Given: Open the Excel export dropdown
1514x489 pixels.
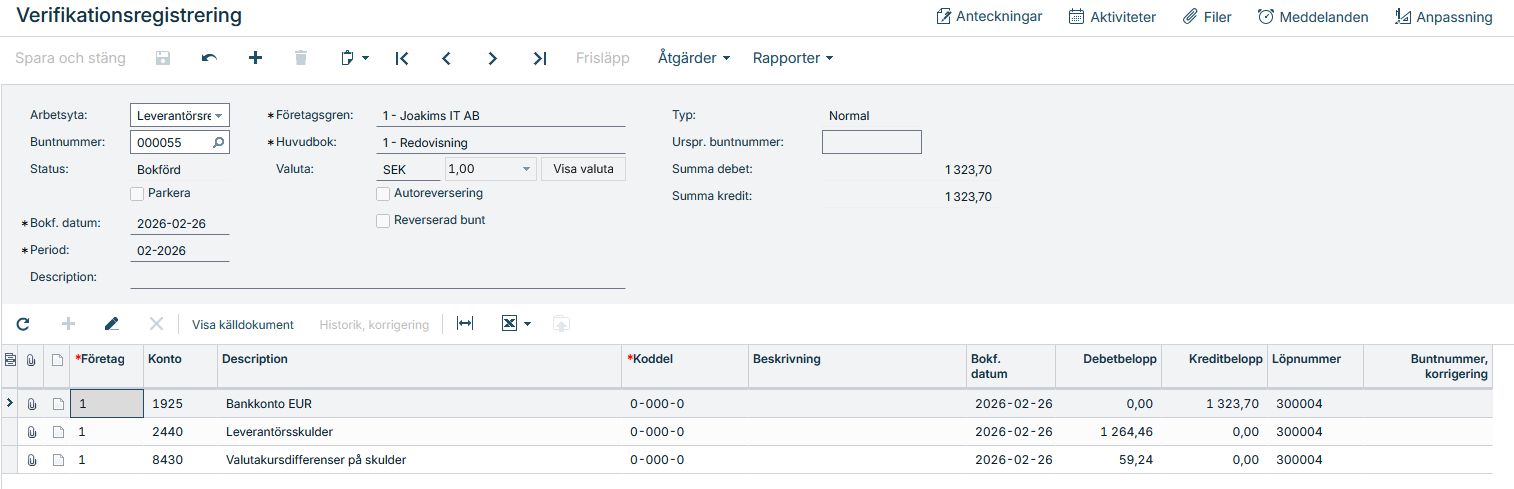Looking at the screenshot, I should (517, 324).
